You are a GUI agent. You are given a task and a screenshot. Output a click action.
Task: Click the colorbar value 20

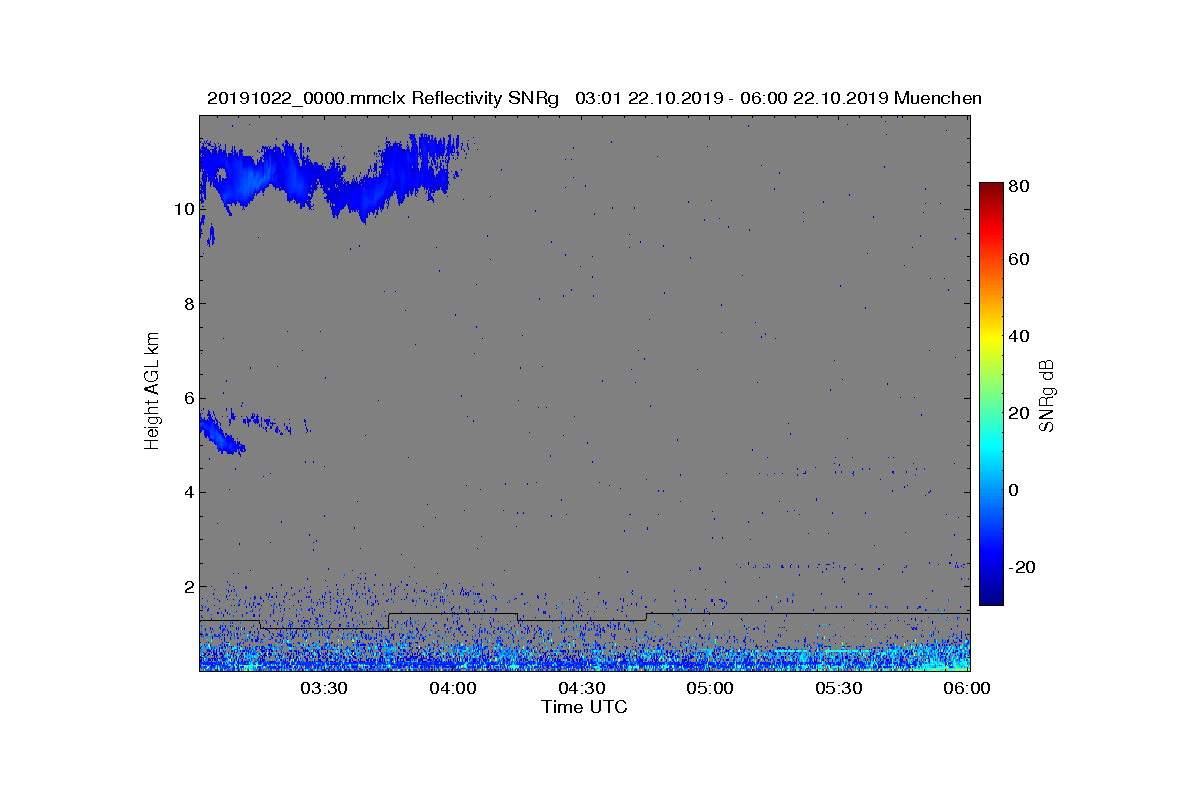pyautogui.click(x=1020, y=414)
